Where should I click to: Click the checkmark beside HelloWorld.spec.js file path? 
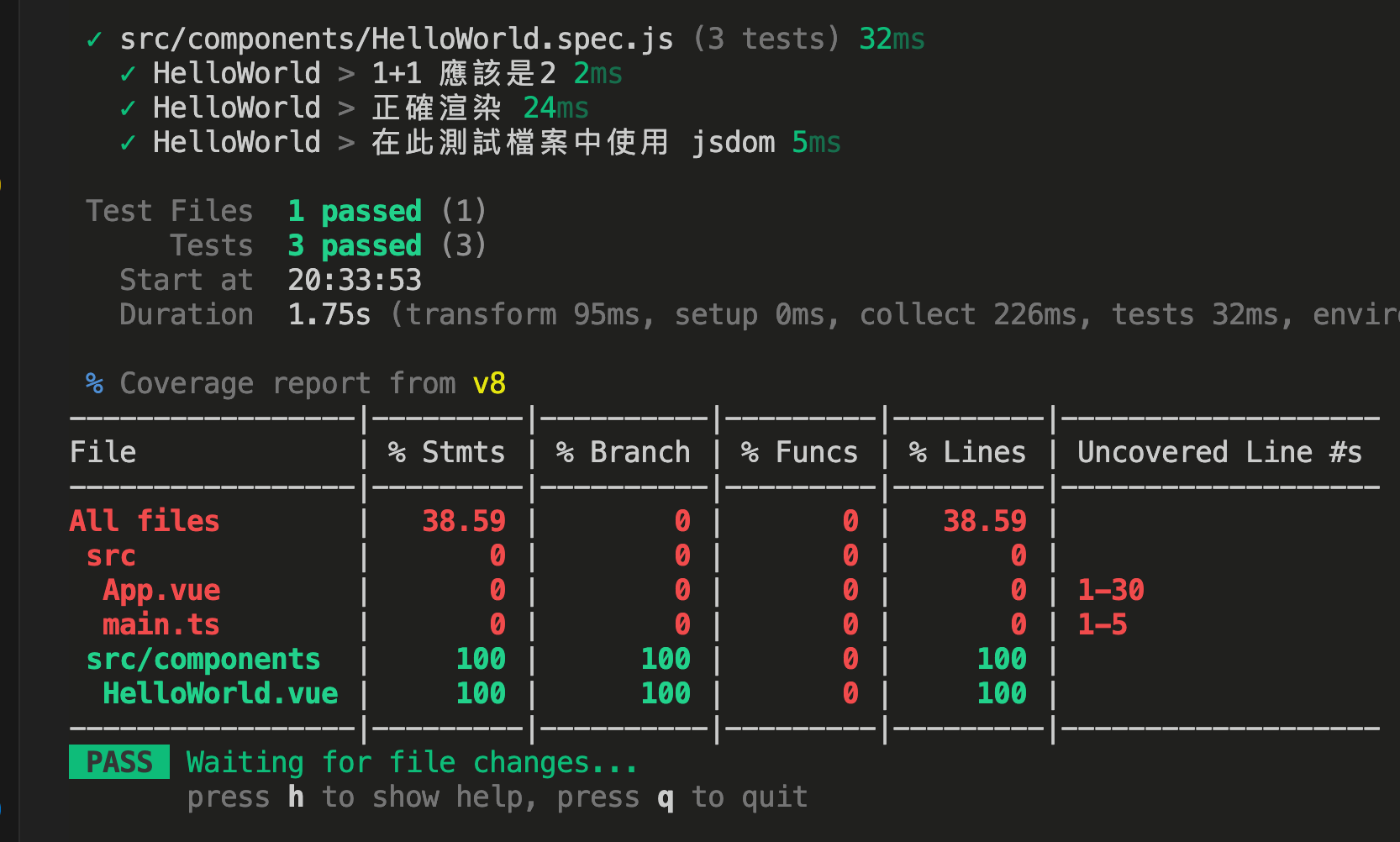[94, 39]
